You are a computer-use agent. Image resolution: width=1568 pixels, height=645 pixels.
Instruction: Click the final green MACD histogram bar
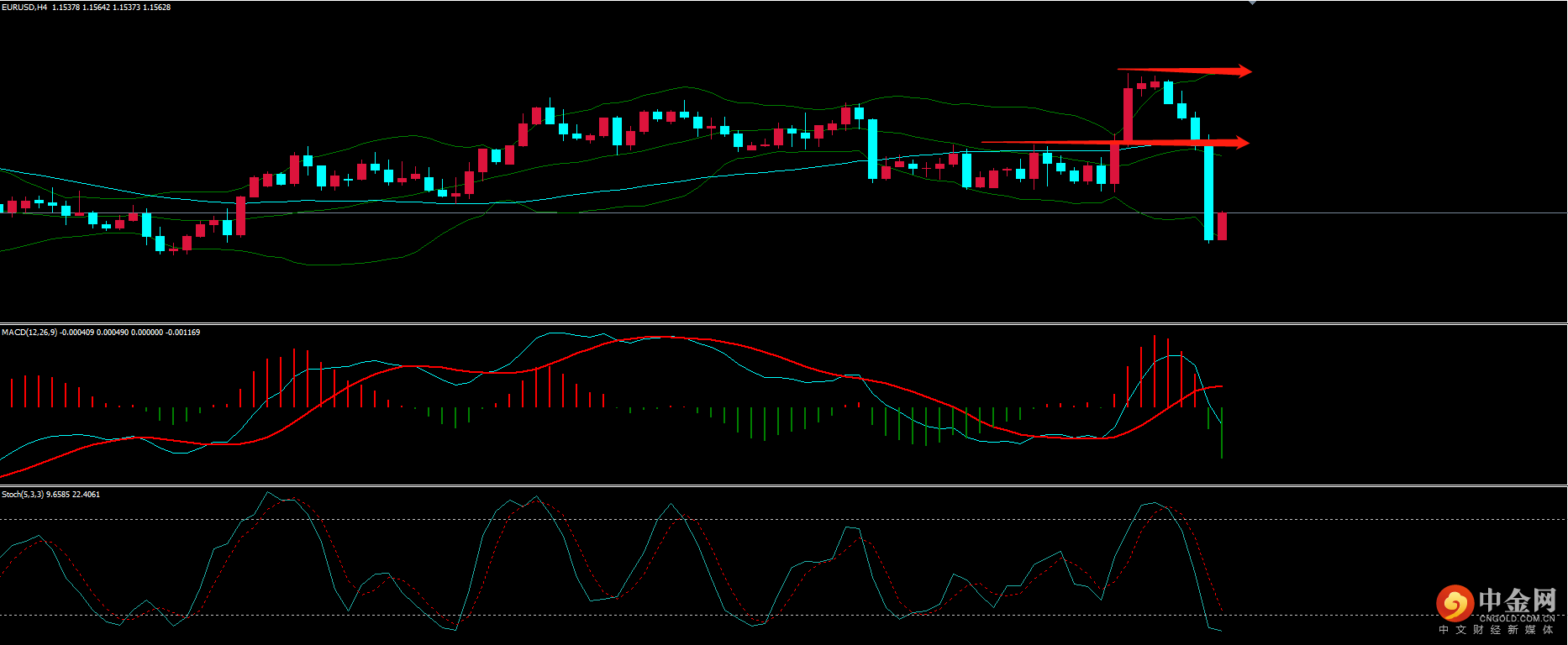pos(1222,433)
